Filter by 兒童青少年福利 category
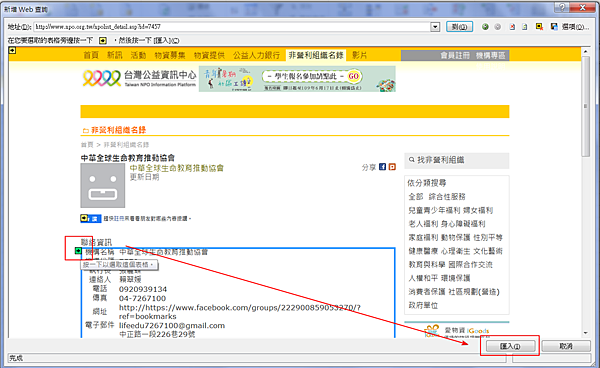The width and height of the screenshot is (600, 368). (x=434, y=210)
